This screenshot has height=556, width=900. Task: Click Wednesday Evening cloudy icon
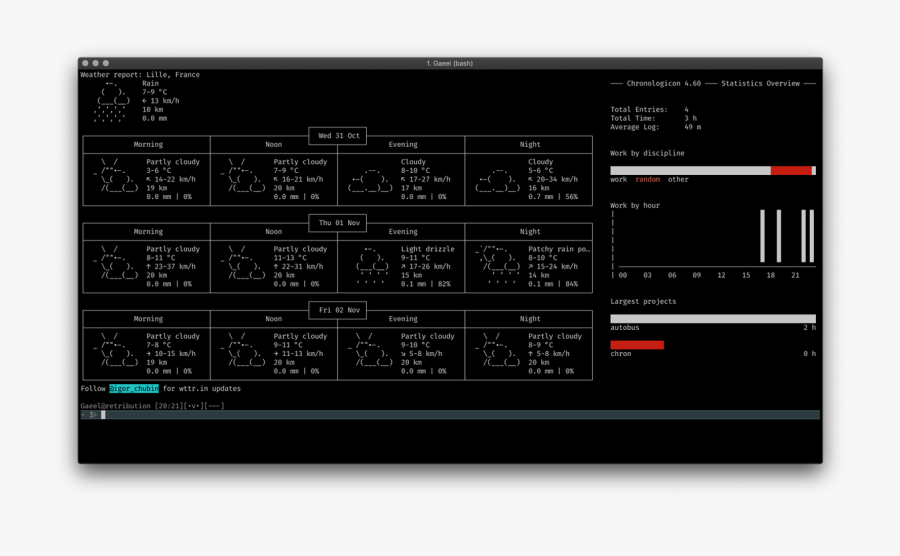coord(369,179)
